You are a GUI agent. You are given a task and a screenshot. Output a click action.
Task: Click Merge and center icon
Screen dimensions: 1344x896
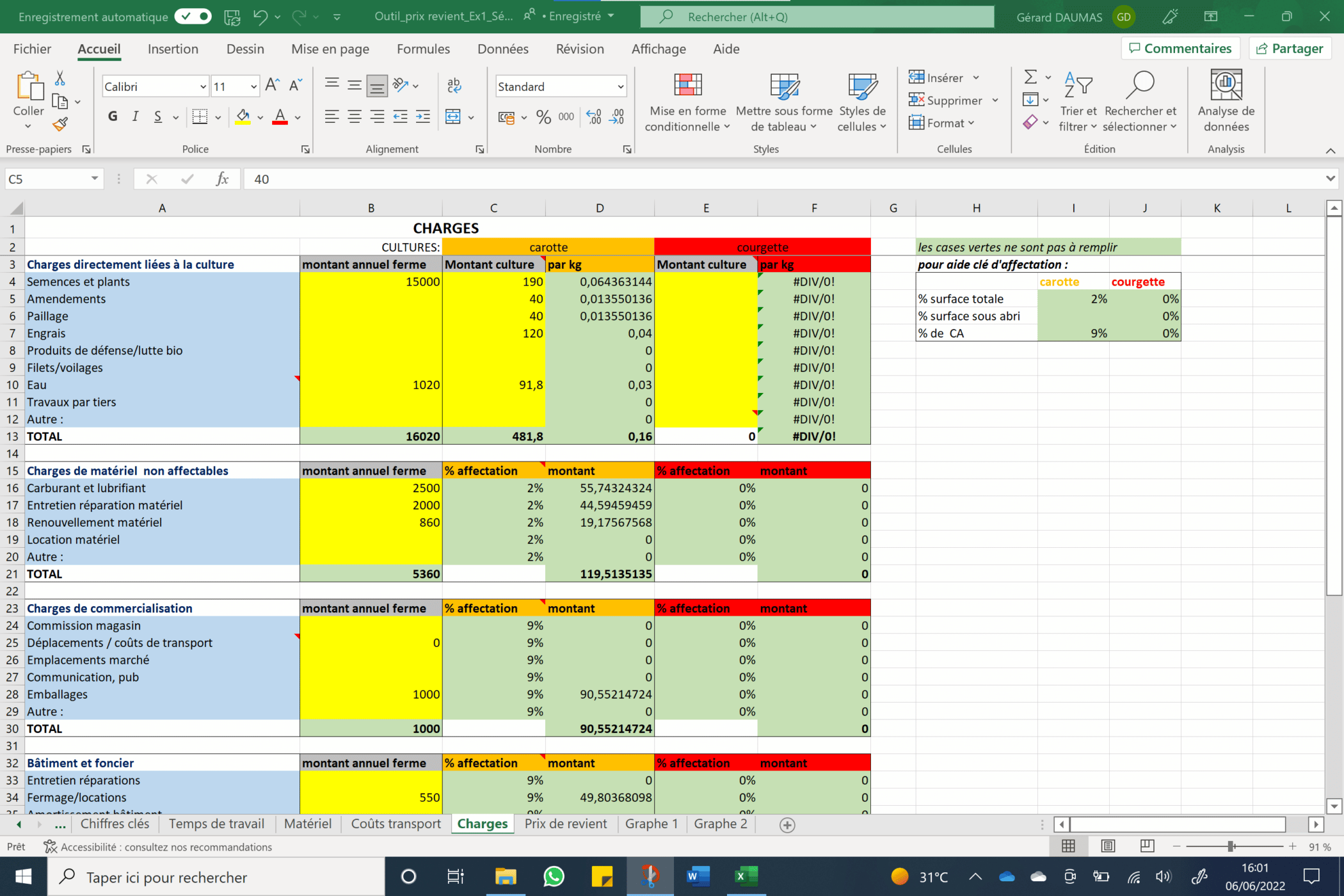coord(453,116)
